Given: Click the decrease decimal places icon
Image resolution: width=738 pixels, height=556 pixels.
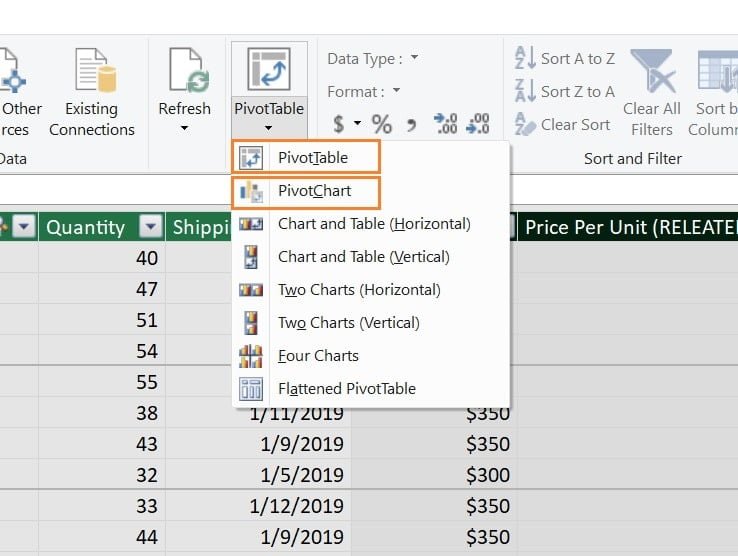Looking at the screenshot, I should pyautogui.click(x=479, y=124).
